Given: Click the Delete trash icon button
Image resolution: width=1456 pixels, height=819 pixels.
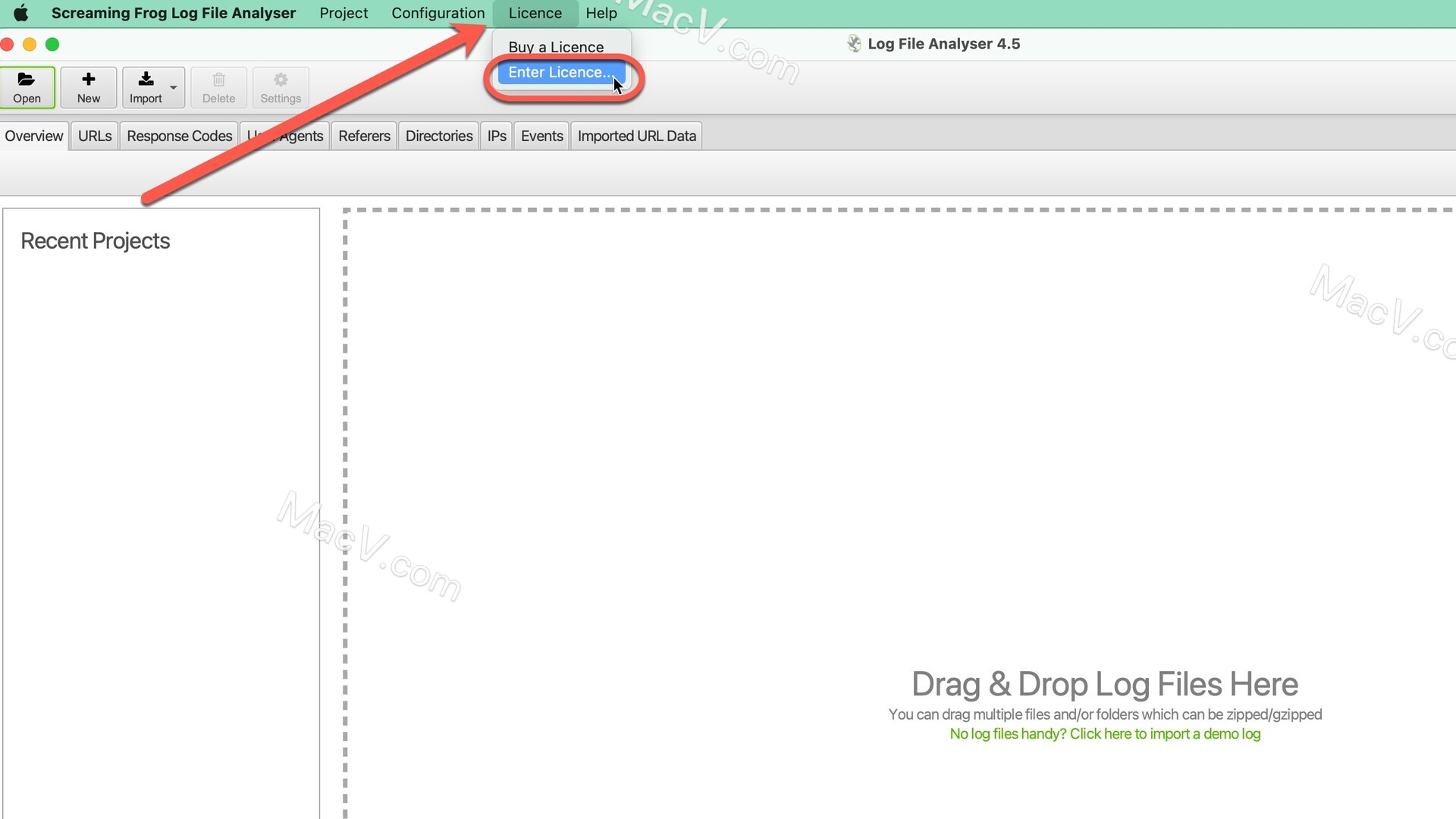Looking at the screenshot, I should point(218,87).
